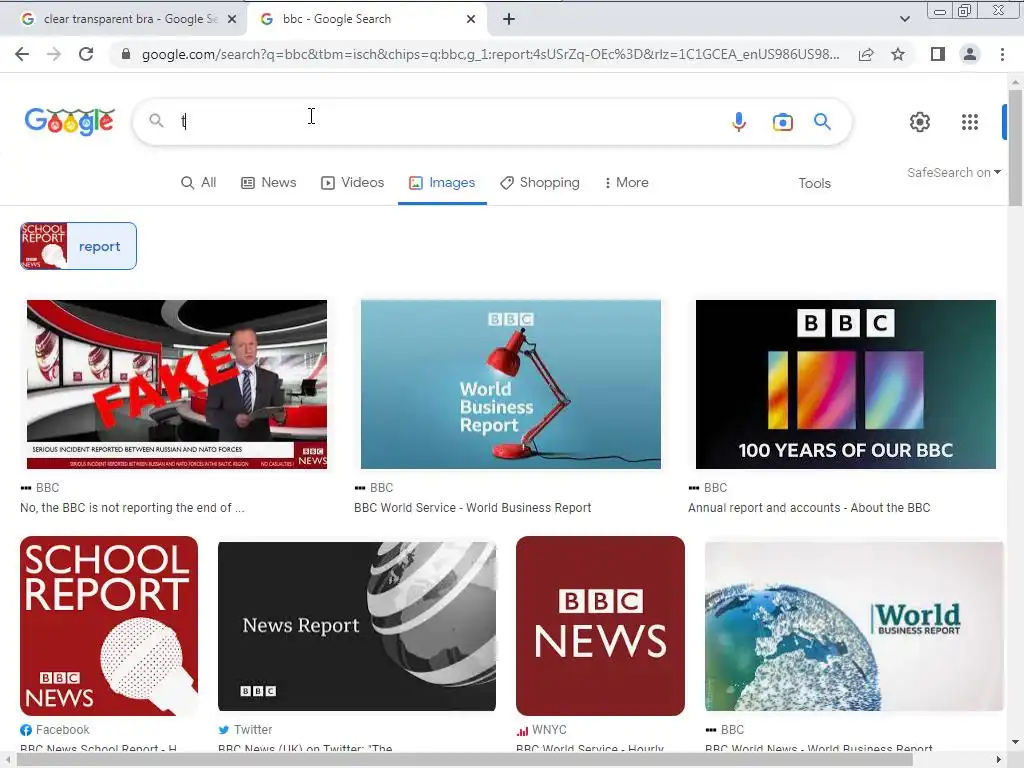Viewport: 1024px width, 768px height.
Task: Open a new browser tab
Action: click(x=509, y=19)
